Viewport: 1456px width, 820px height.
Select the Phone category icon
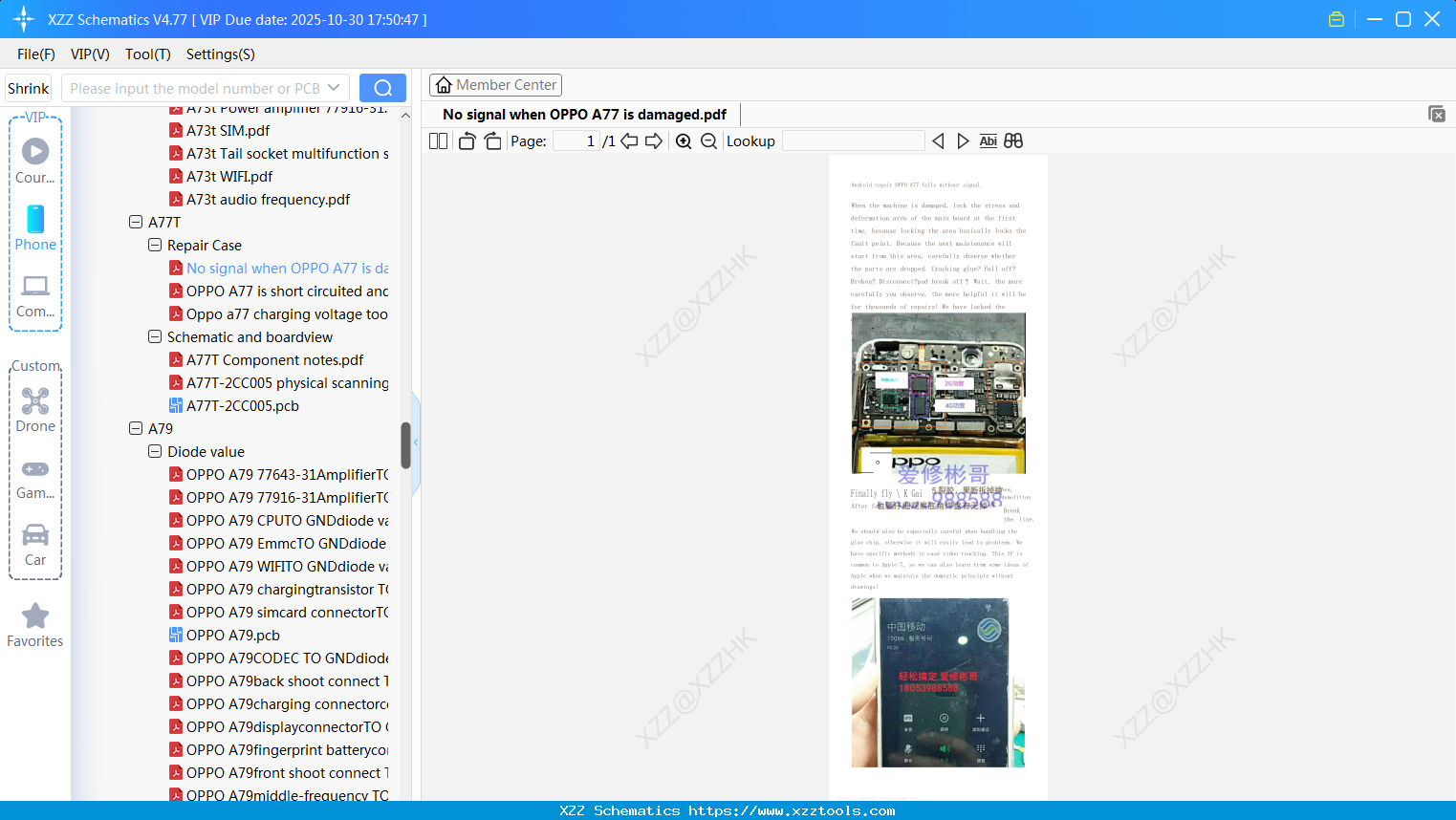tap(35, 227)
